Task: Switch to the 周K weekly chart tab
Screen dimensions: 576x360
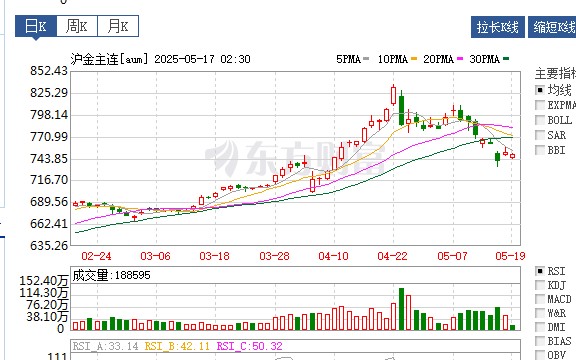Action: 77,26
